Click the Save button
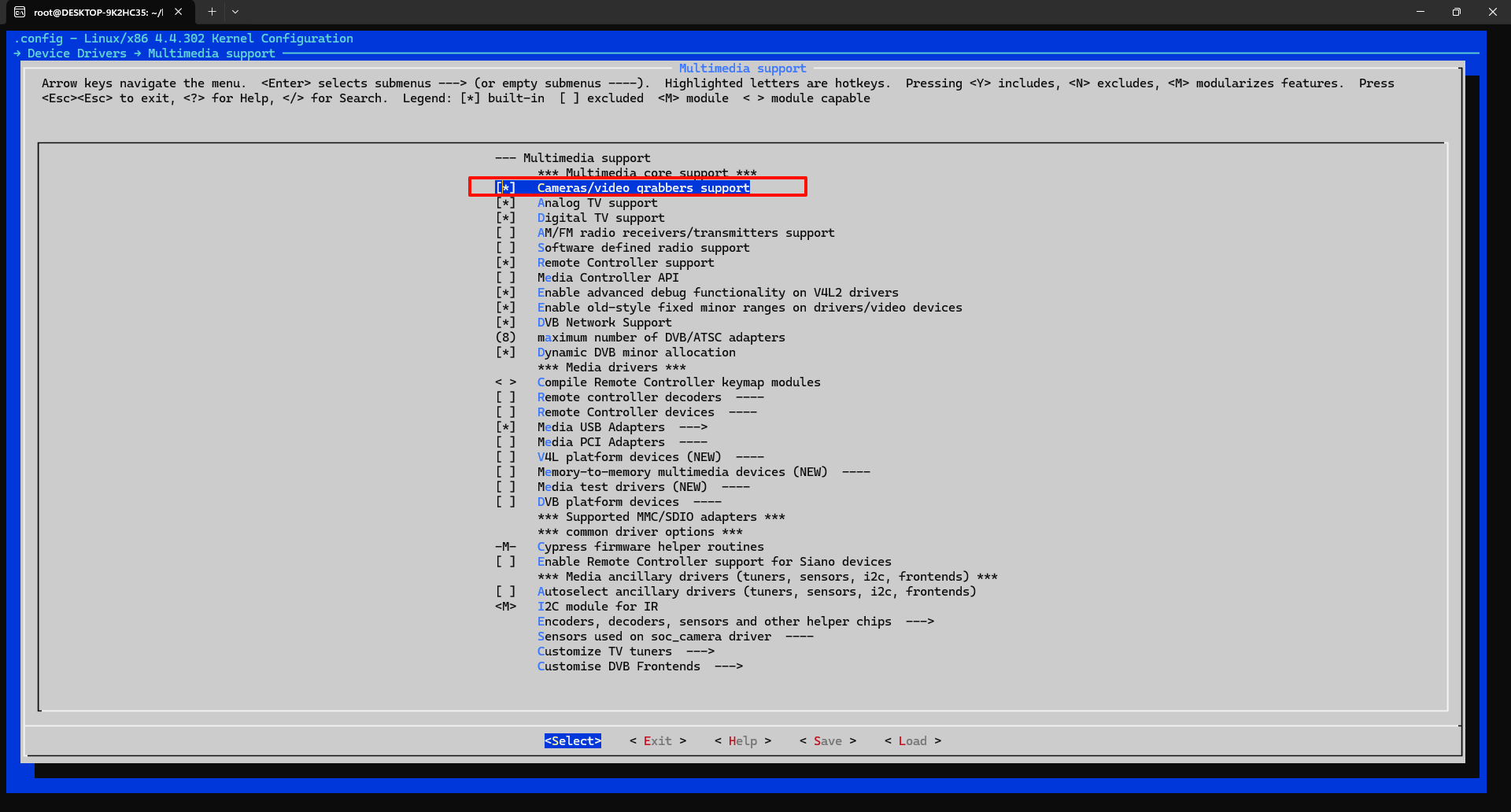Screen dimensions: 1511x812 point(827,741)
